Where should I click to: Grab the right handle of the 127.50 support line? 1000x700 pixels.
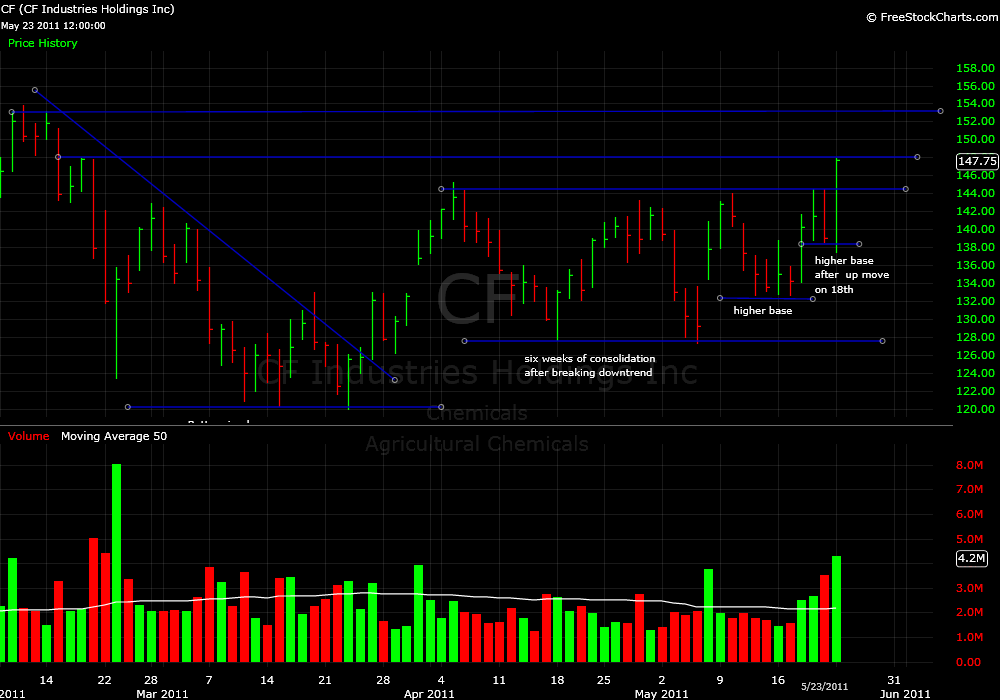(x=883, y=341)
